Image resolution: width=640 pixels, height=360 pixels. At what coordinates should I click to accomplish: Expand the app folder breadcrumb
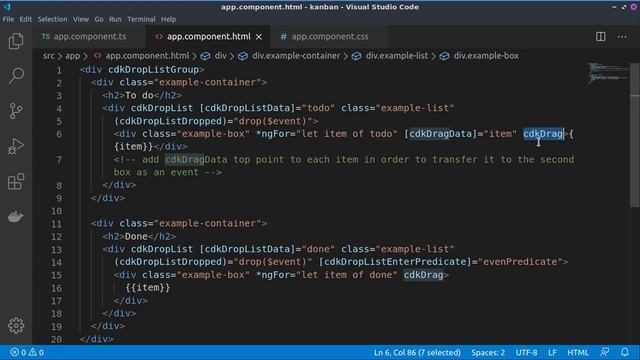[x=73, y=56]
